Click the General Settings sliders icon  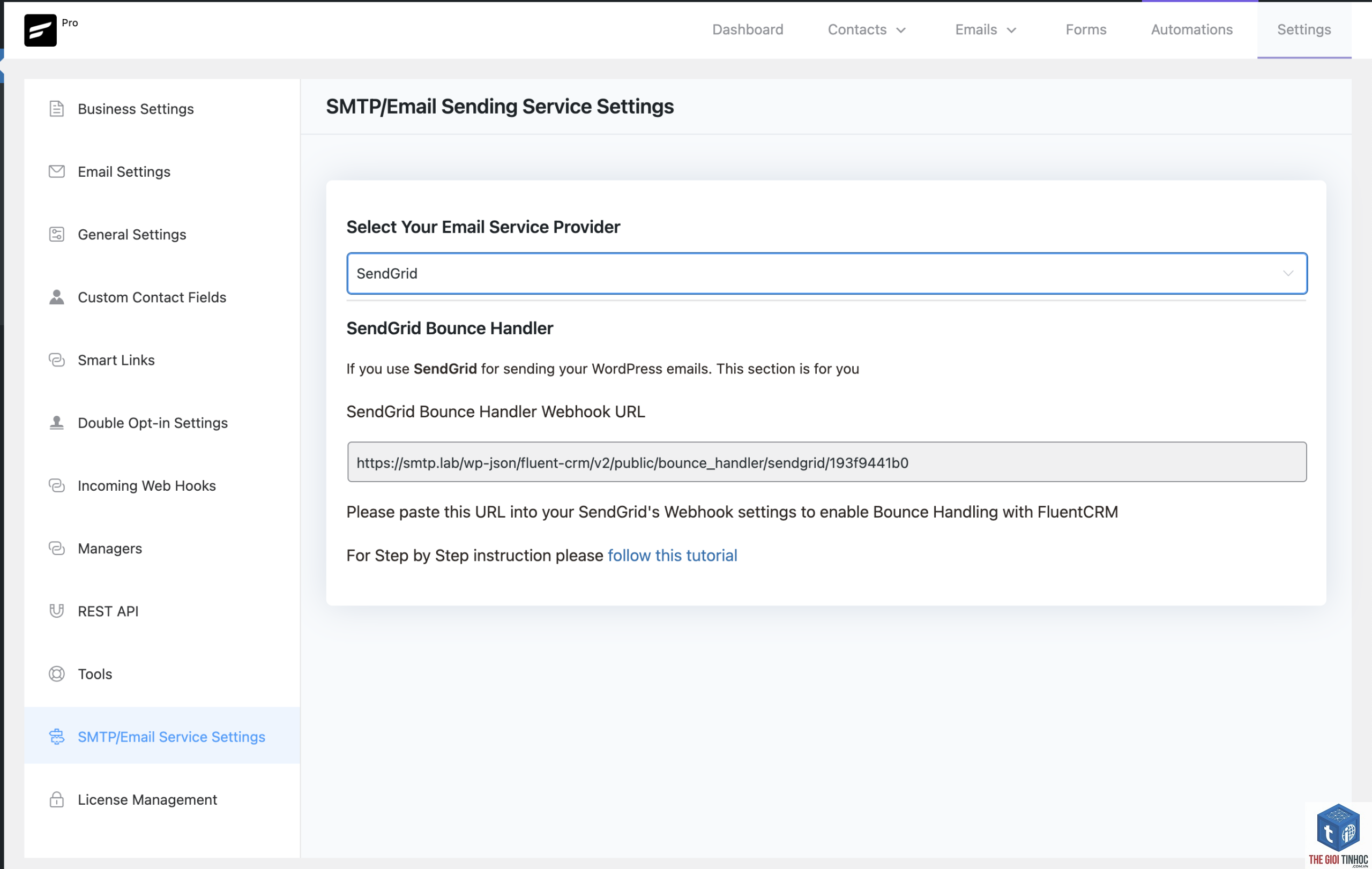[56, 234]
